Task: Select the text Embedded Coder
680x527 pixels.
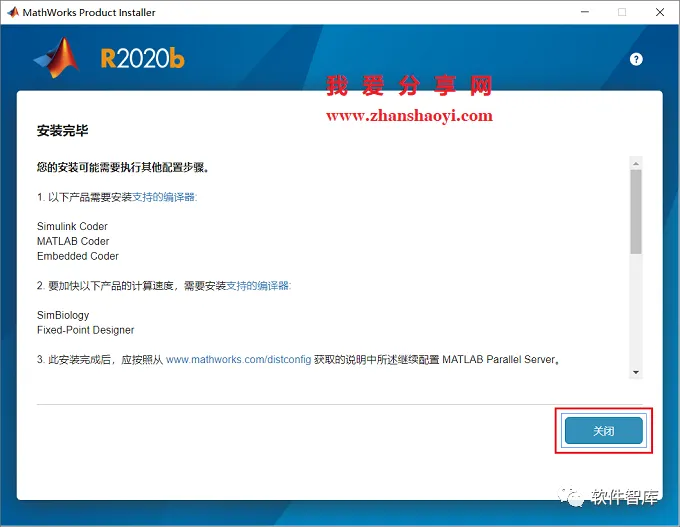Action: point(78,256)
